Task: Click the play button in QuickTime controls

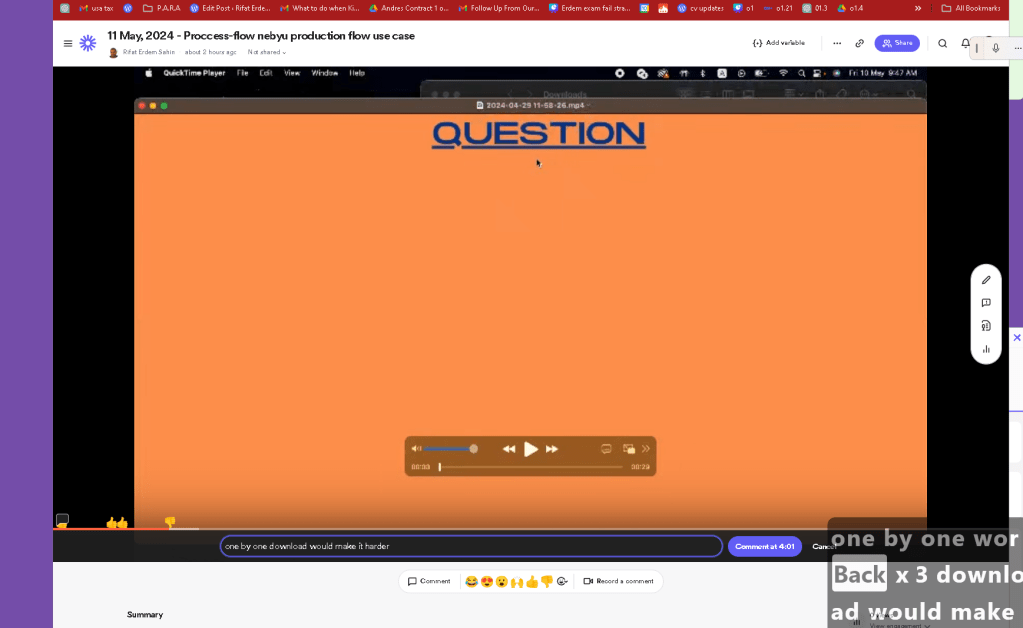Action: (530, 449)
